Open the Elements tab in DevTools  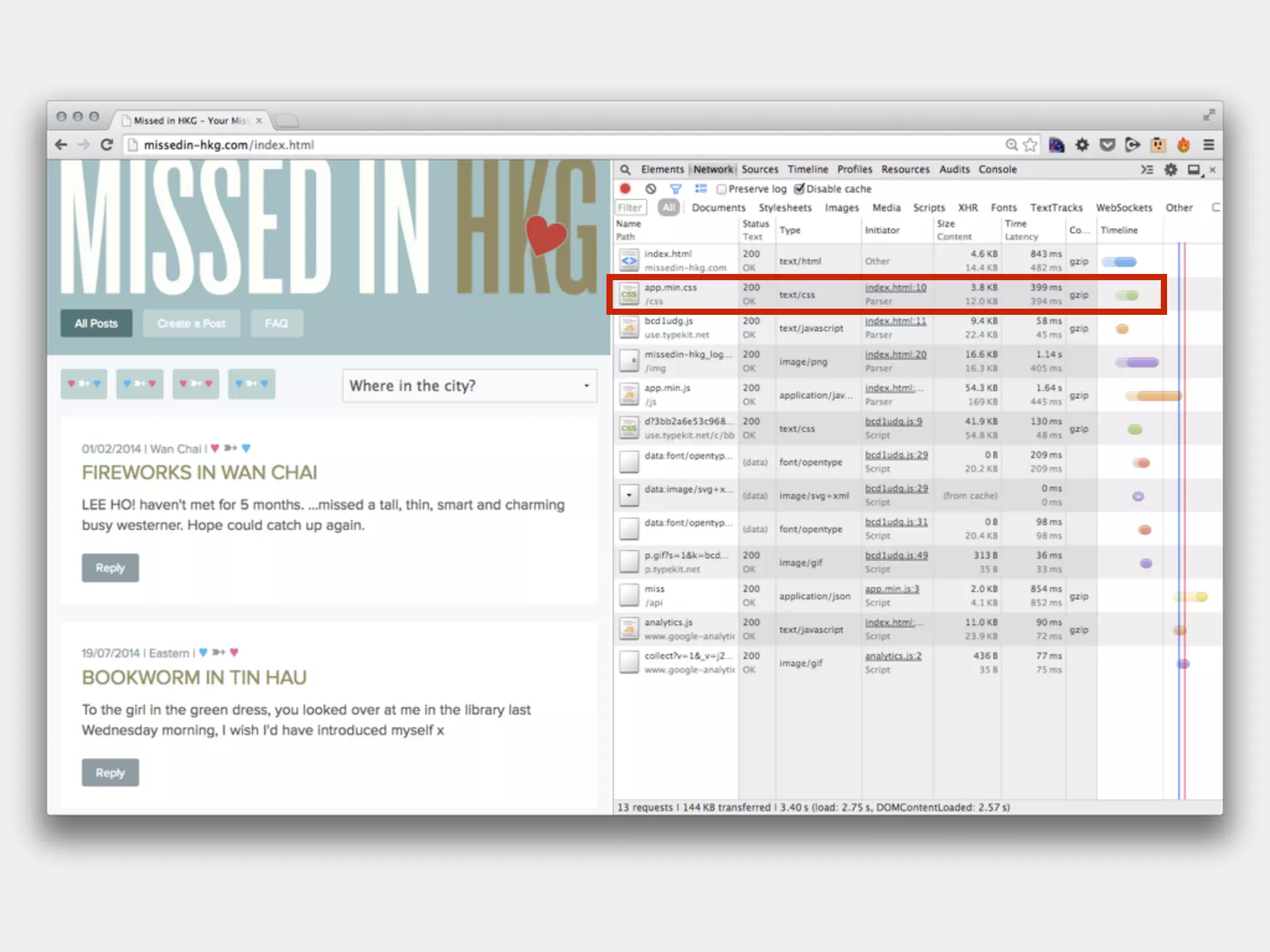point(662,170)
